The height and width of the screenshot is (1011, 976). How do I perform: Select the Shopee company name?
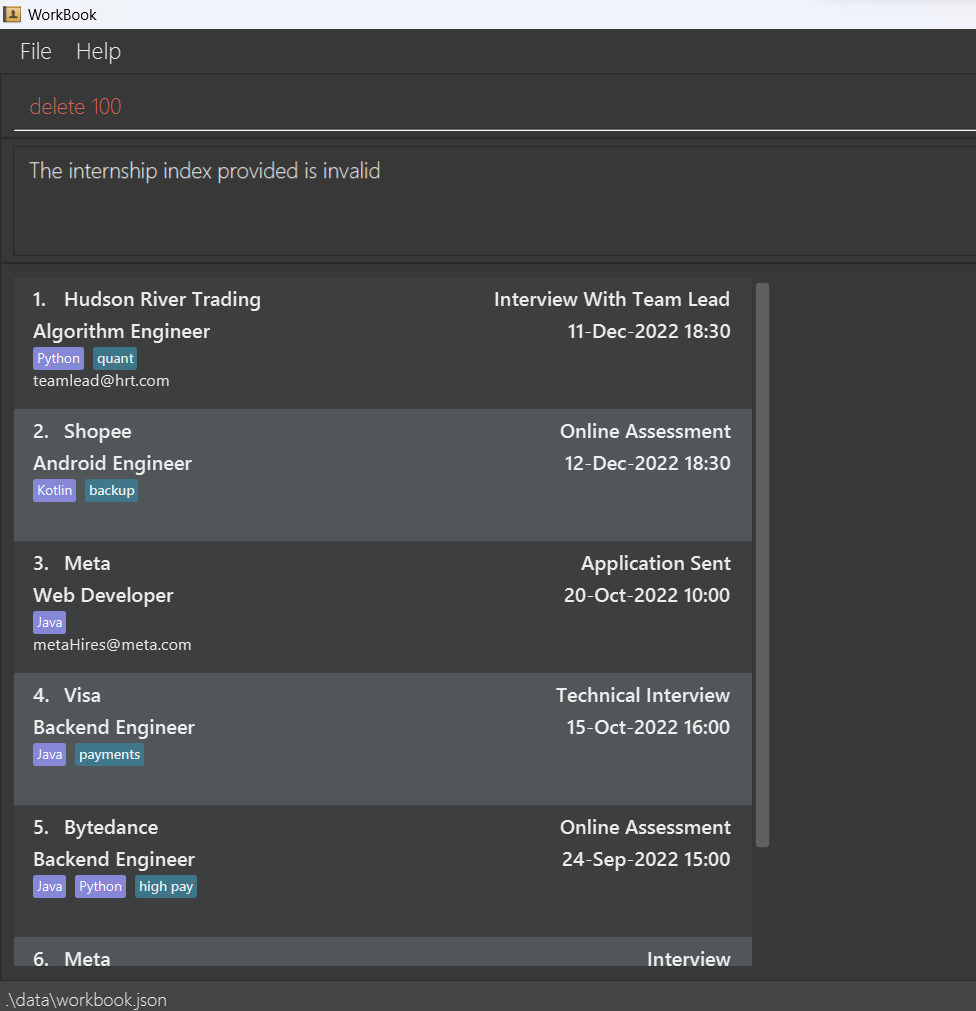97,431
